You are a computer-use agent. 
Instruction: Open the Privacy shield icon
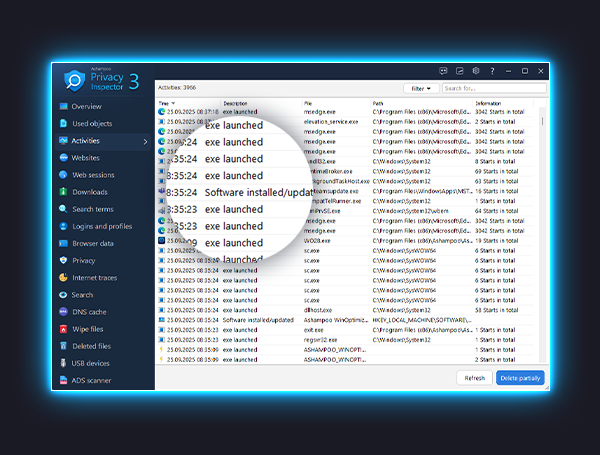[63, 260]
